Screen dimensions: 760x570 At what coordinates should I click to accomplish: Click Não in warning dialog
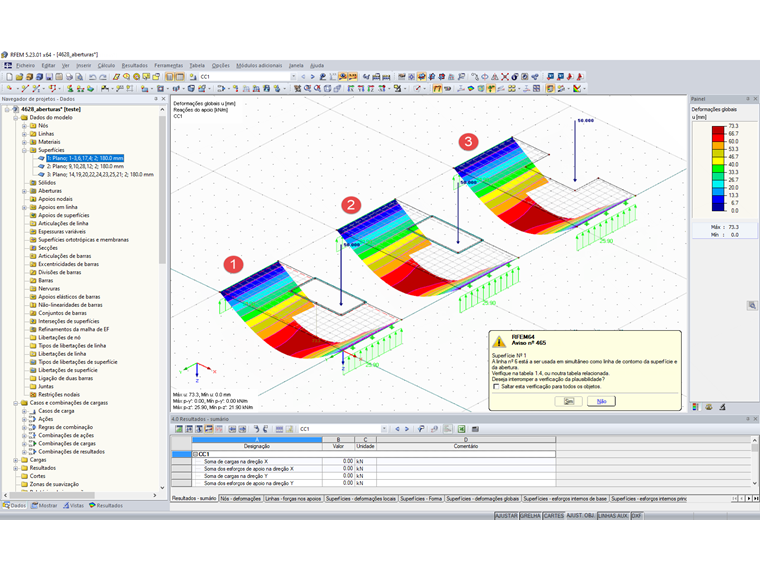tap(602, 401)
